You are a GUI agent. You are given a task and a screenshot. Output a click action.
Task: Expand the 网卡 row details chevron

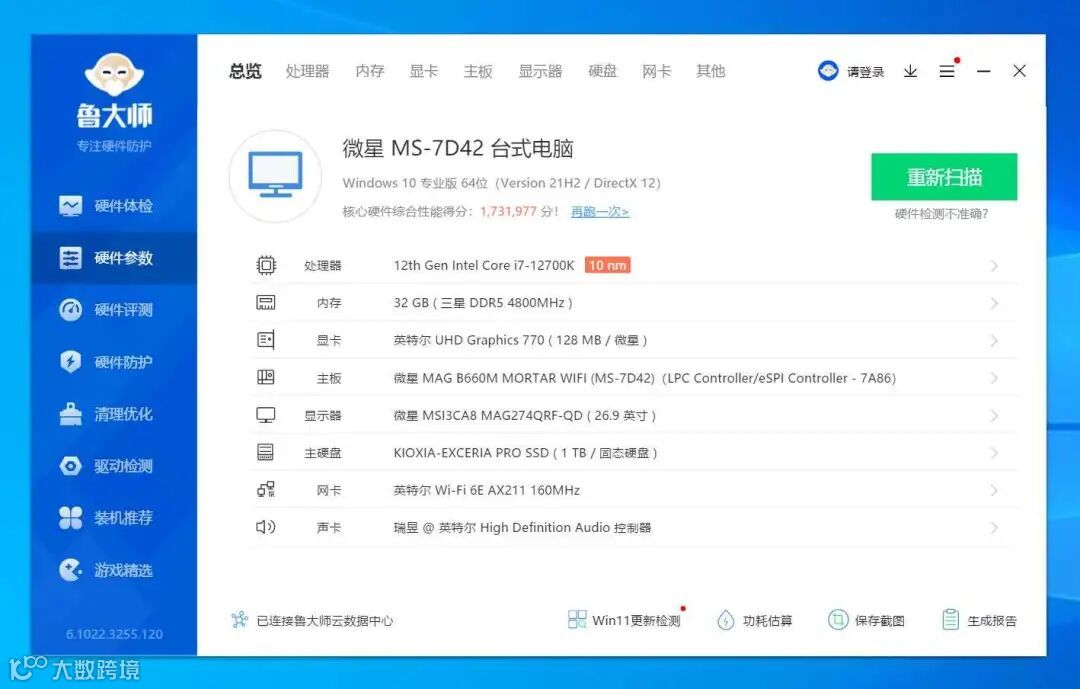pyautogui.click(x=994, y=491)
